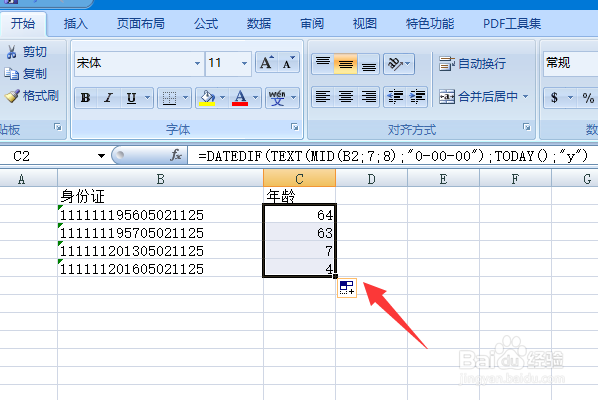Image resolution: width=598 pixels, height=400 pixels.
Task: Click the insert function fx icon
Action: 176,156
